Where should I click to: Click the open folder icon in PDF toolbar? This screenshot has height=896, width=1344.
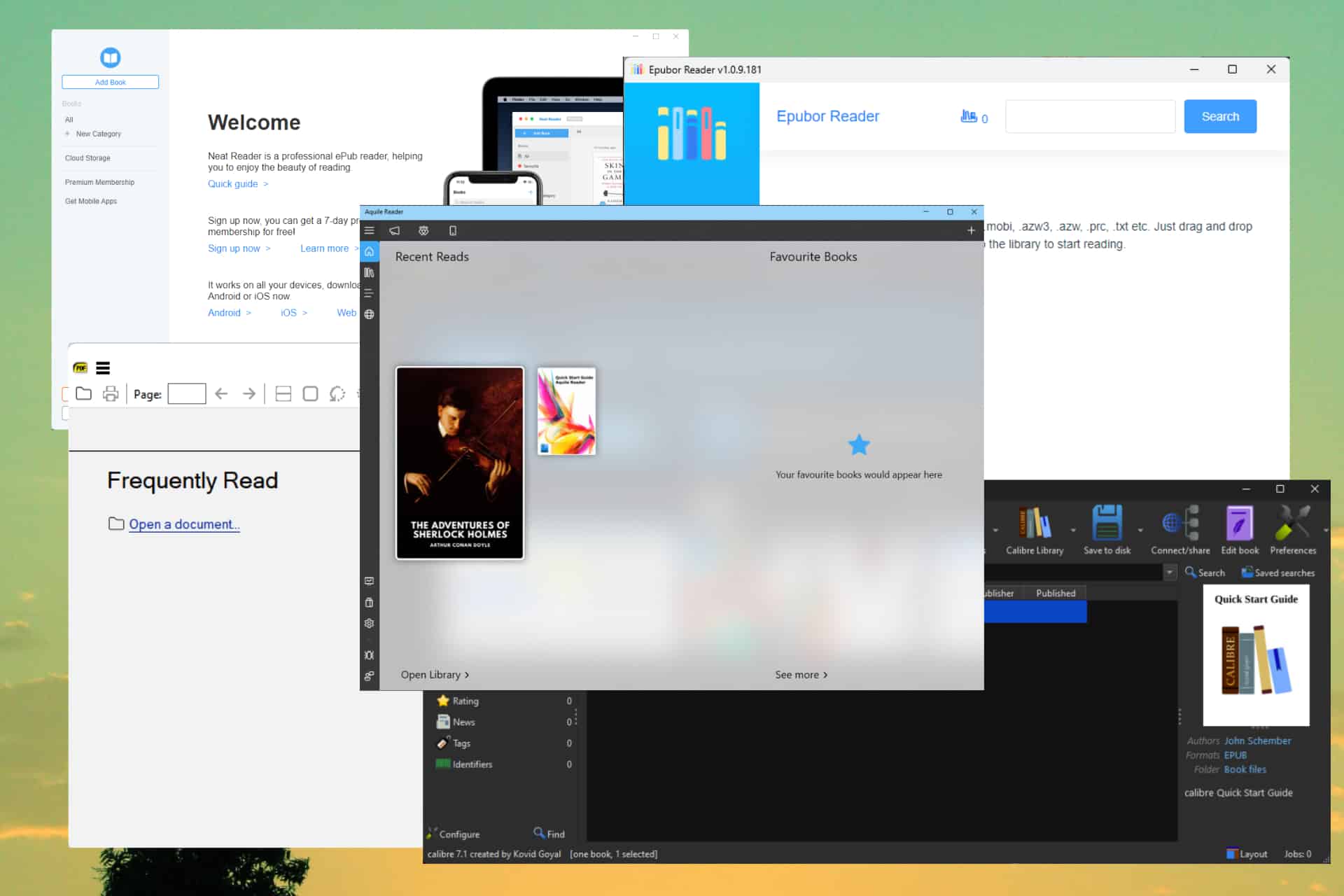click(x=83, y=393)
